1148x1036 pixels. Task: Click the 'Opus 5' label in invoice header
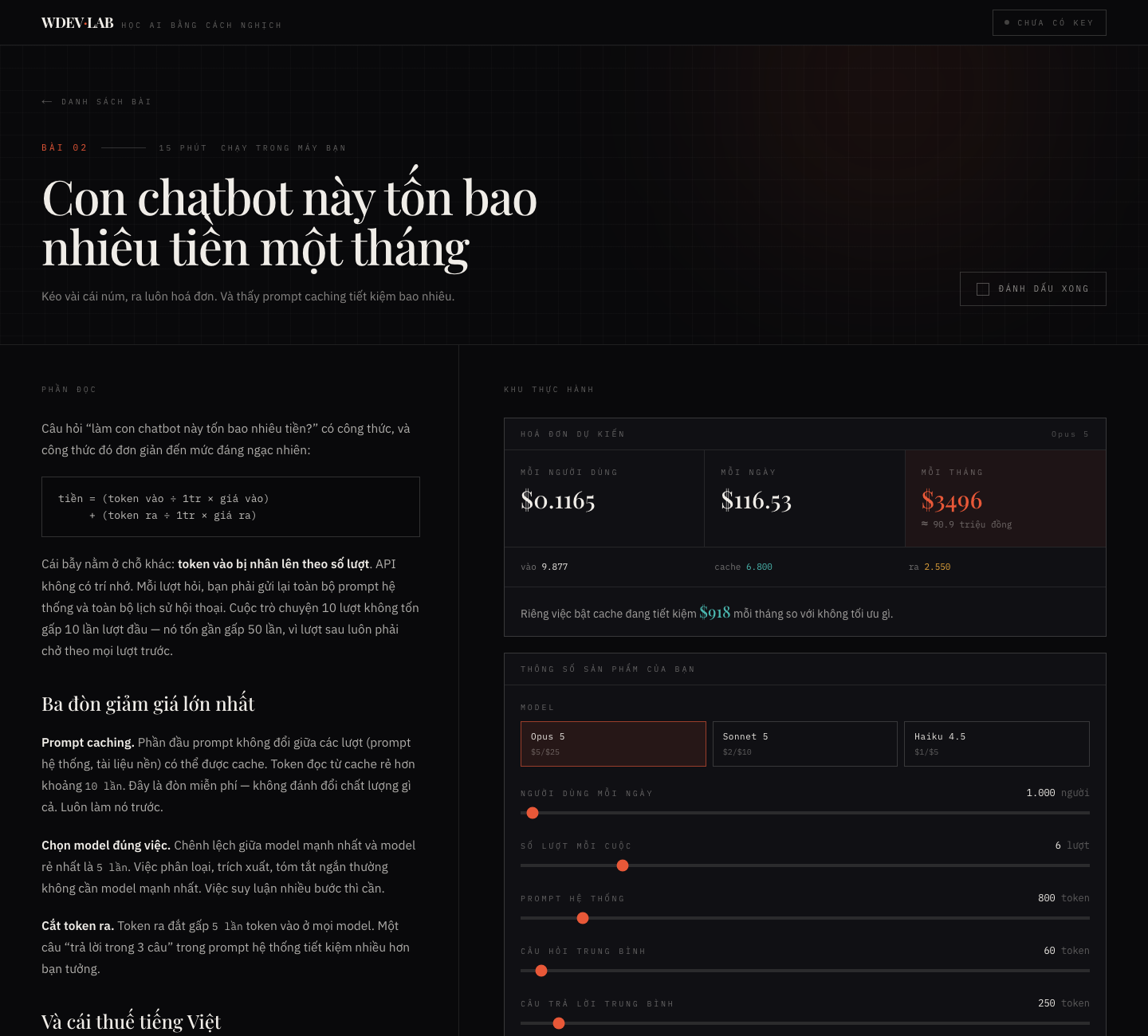point(1070,434)
